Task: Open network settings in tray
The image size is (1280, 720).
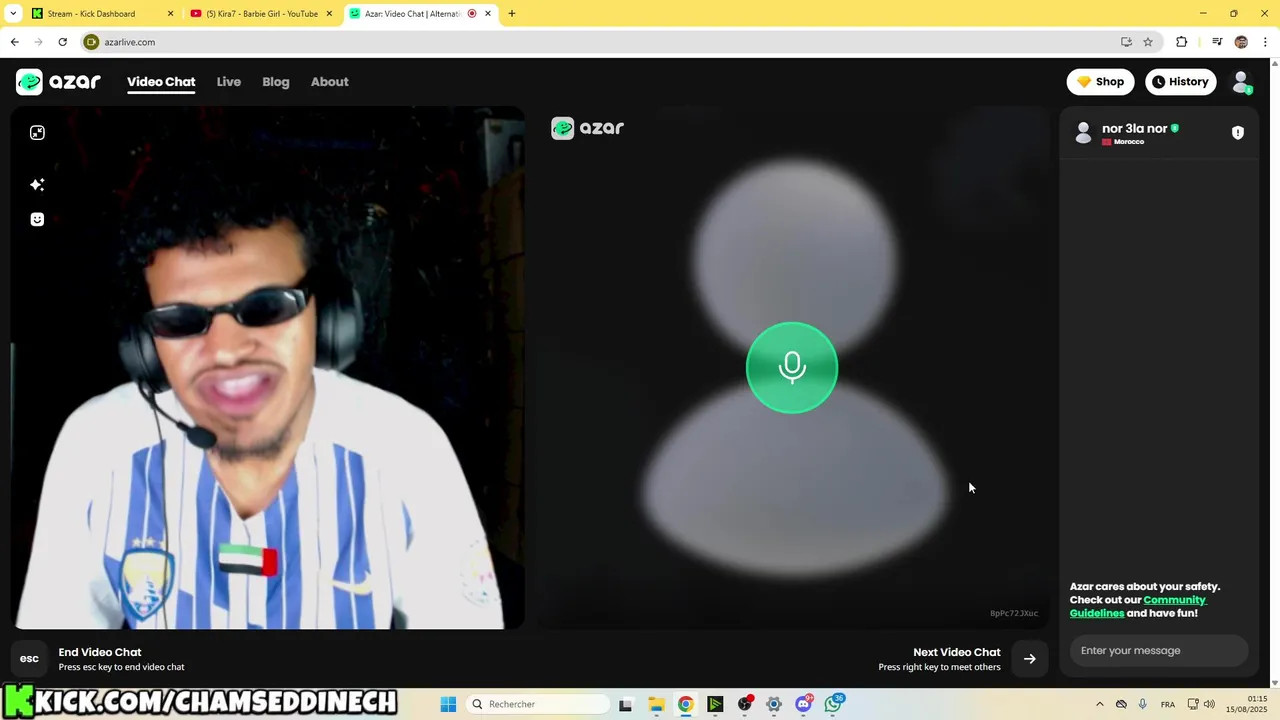Action: [x=1193, y=704]
